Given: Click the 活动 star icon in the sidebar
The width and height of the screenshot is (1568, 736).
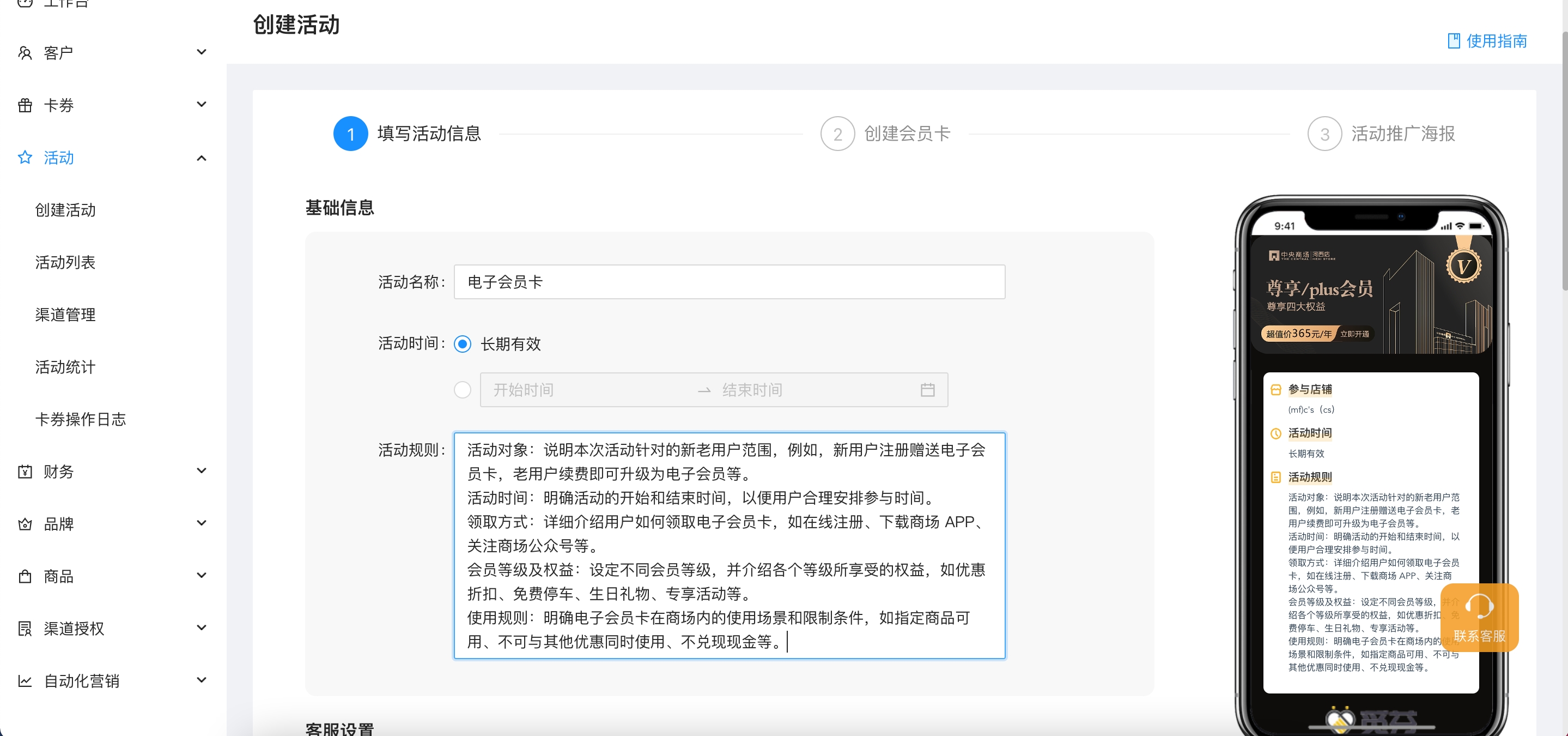Looking at the screenshot, I should [x=25, y=158].
